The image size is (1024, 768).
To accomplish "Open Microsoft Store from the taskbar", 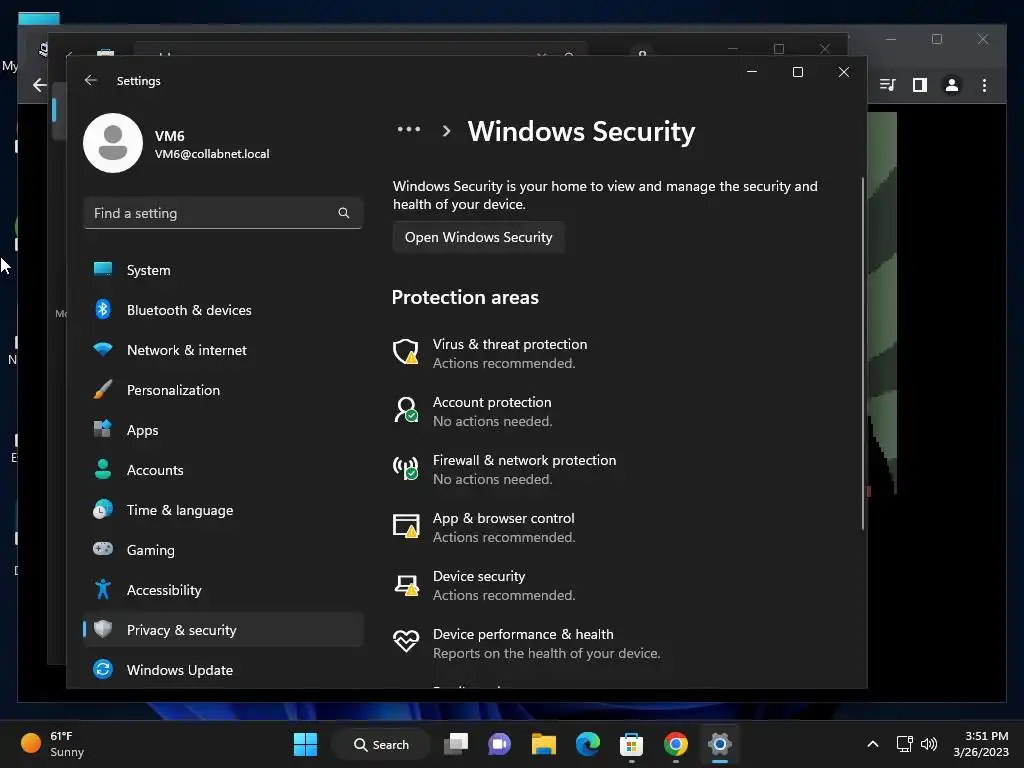I will click(632, 744).
